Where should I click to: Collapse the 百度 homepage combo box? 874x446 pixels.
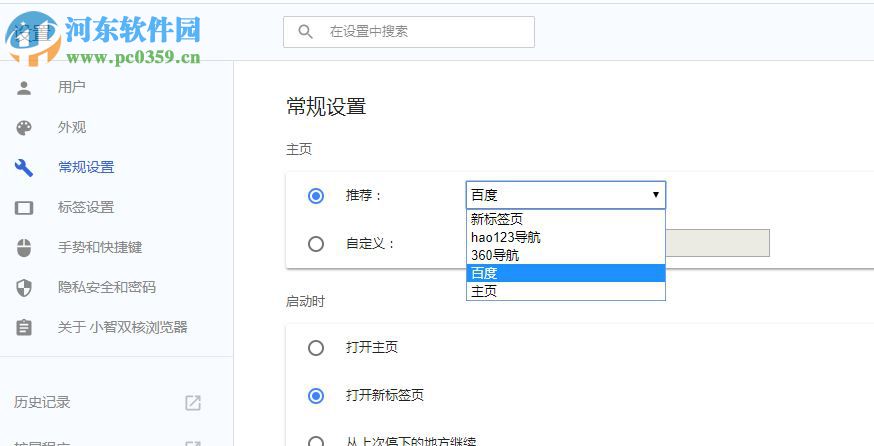click(x=566, y=195)
